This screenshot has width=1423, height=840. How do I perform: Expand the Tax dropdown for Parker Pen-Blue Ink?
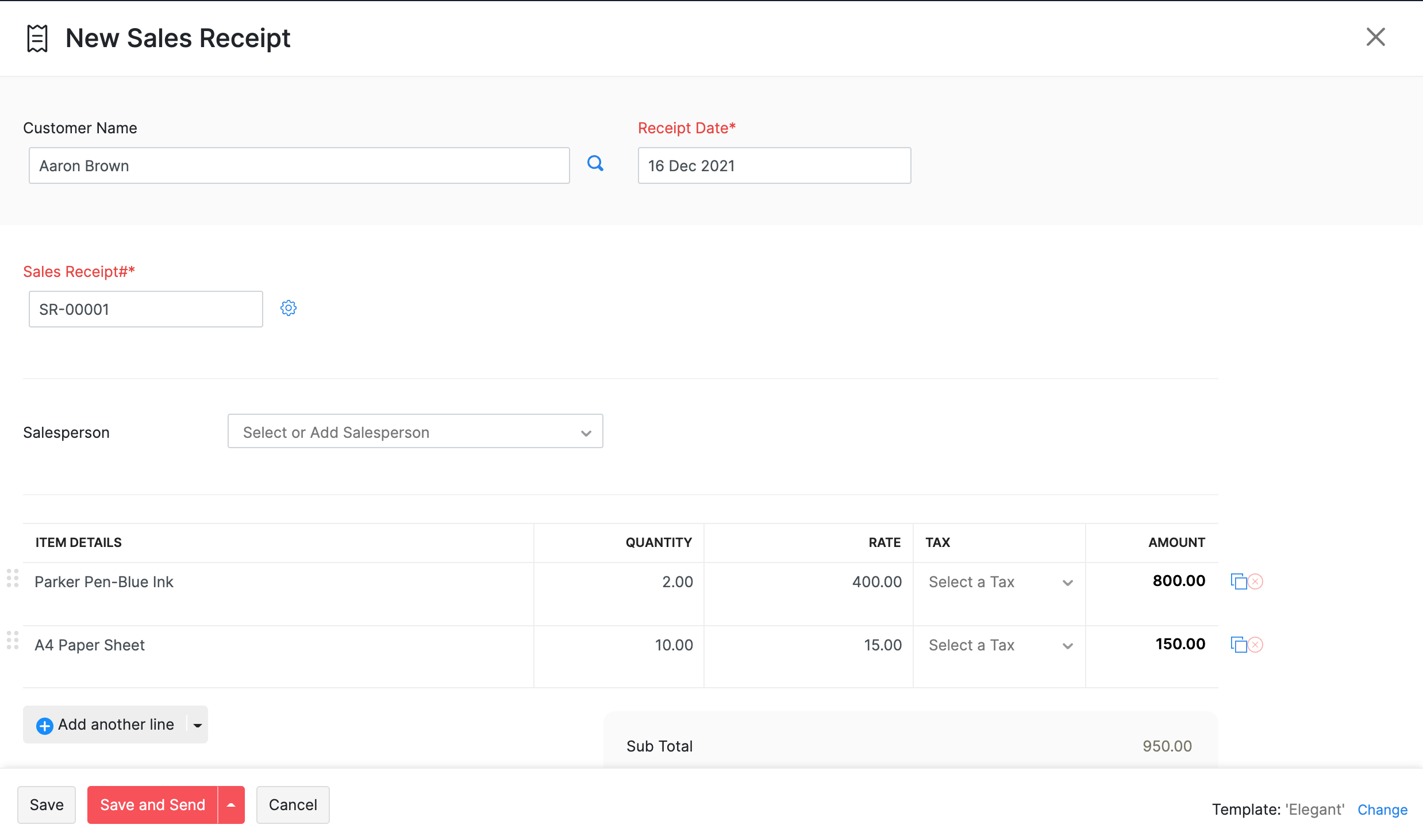point(1067,582)
